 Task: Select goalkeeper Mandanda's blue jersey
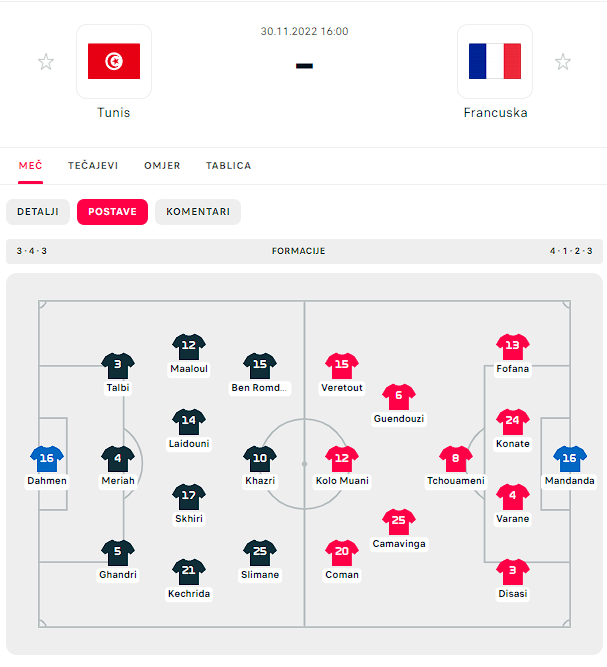[570, 459]
